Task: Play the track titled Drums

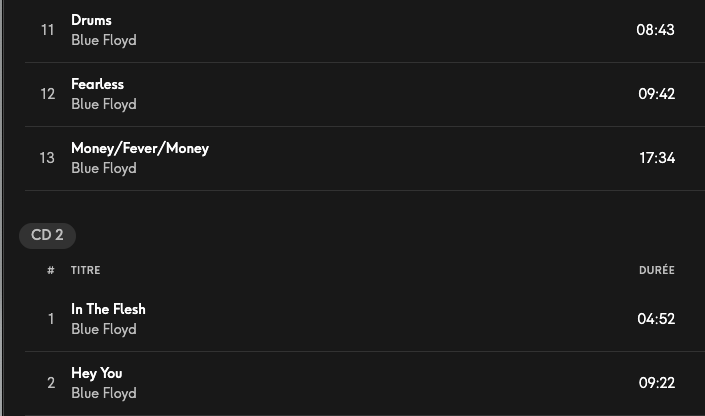Action: click(91, 20)
